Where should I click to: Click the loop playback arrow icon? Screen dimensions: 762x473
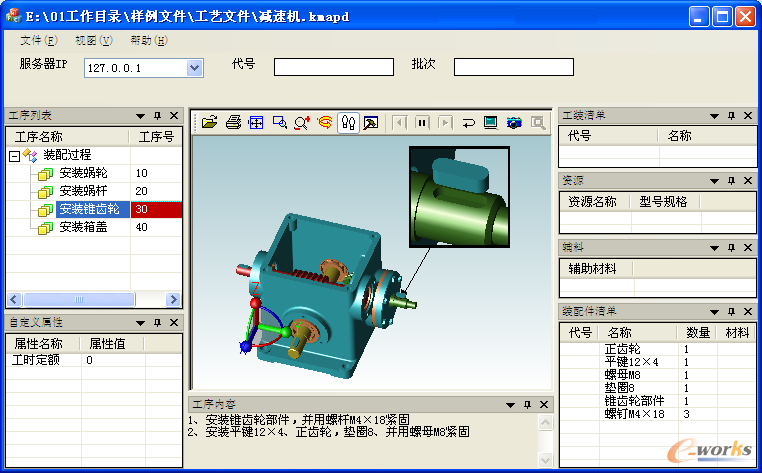click(x=468, y=123)
